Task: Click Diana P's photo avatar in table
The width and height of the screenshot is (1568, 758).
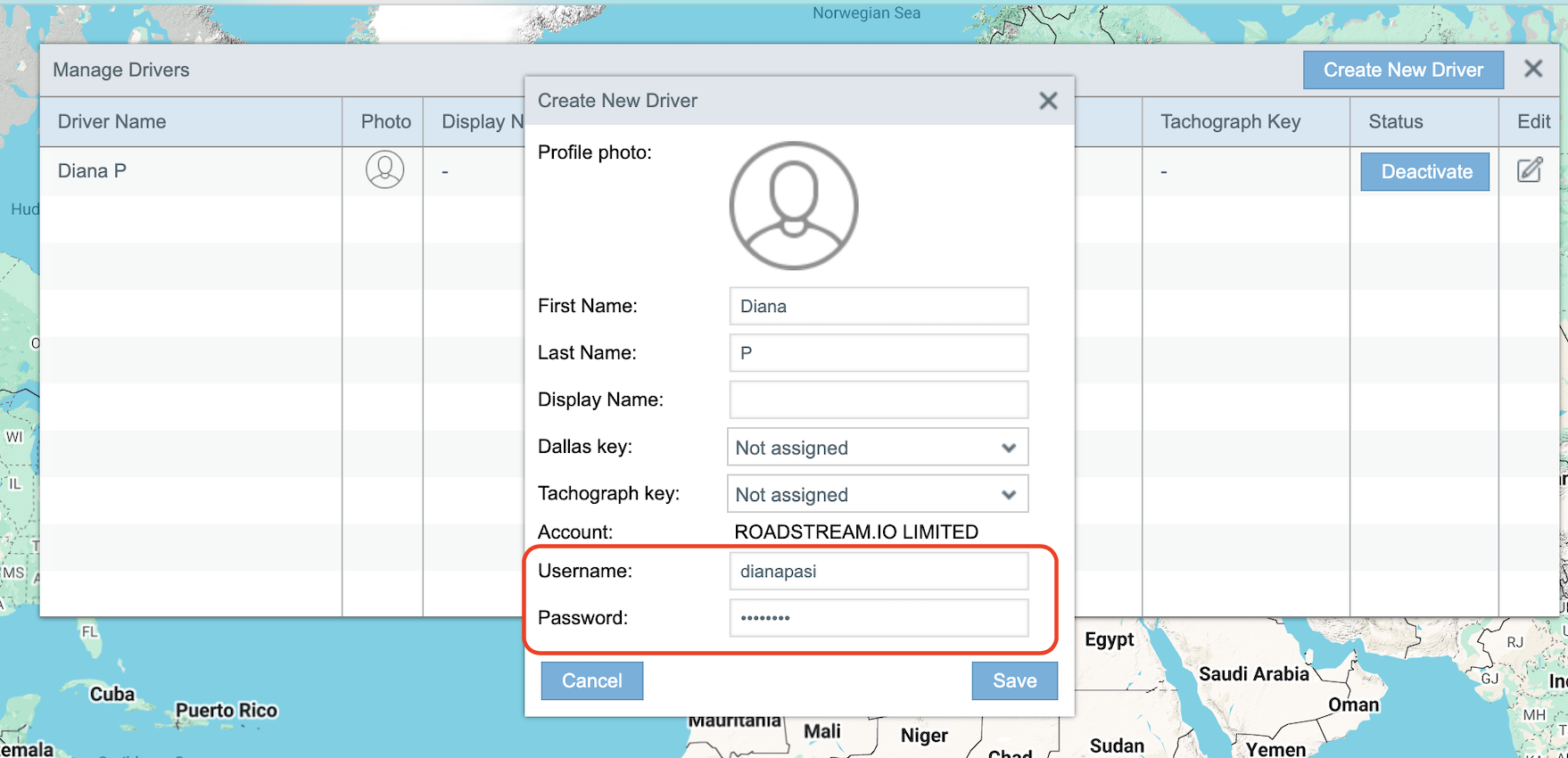Action: click(384, 169)
